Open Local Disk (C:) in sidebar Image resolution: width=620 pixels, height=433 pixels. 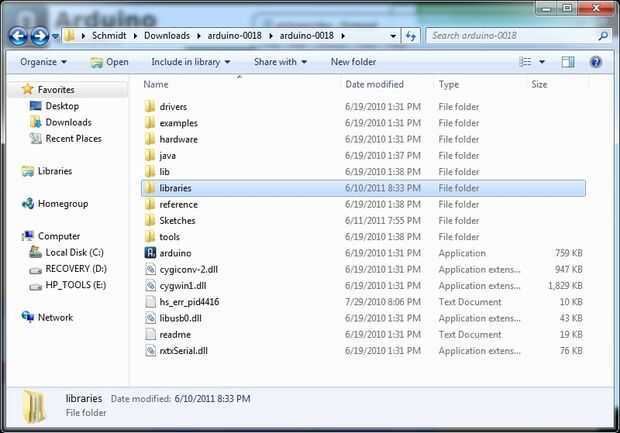pyautogui.click(x=74, y=252)
